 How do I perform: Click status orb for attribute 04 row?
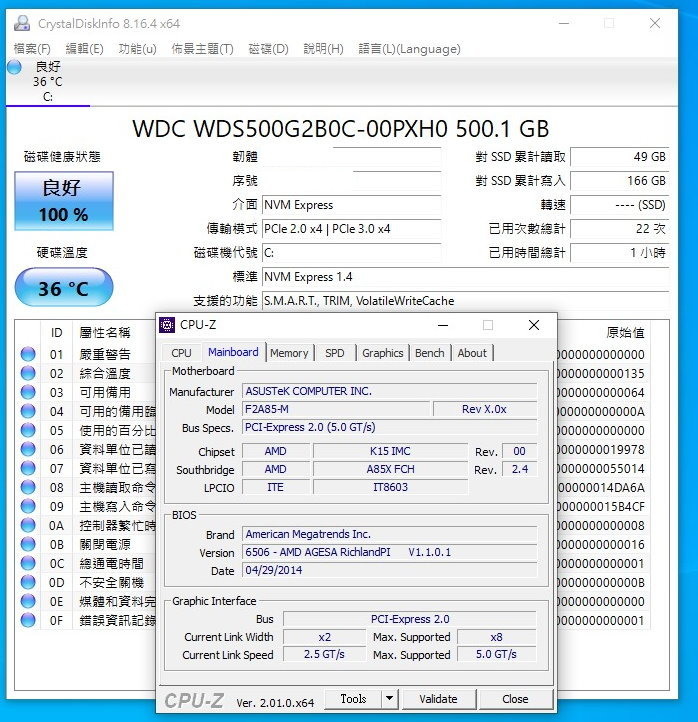(28, 411)
